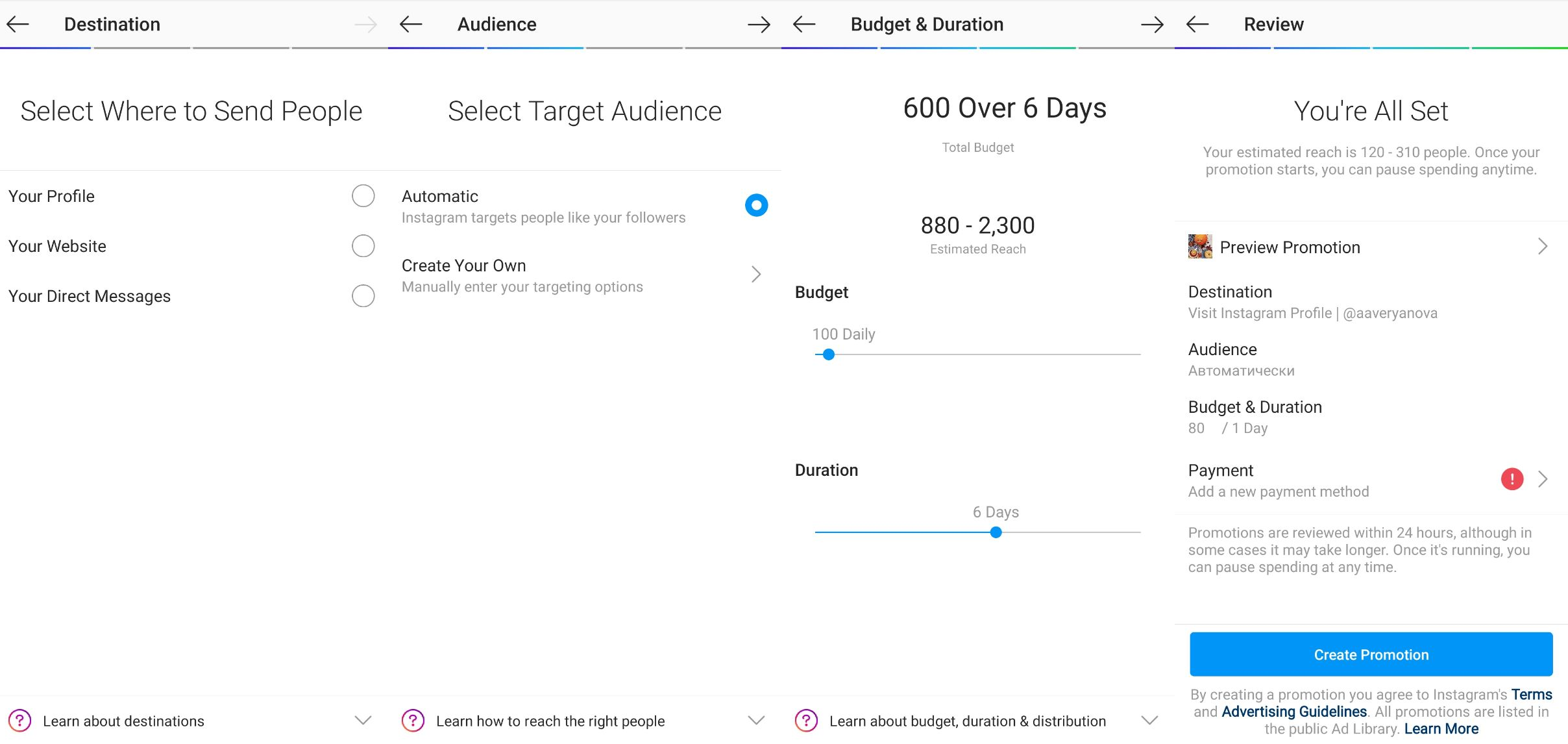Go forward from the Audience screen
This screenshot has width=1568, height=744.
tap(758, 25)
